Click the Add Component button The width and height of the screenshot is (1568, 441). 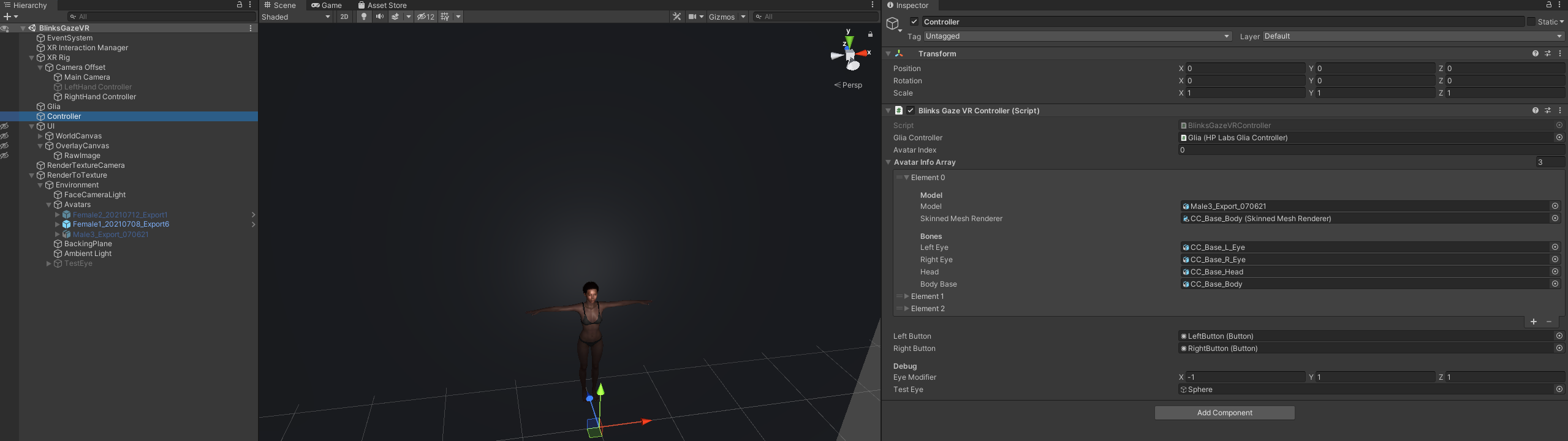[1224, 413]
